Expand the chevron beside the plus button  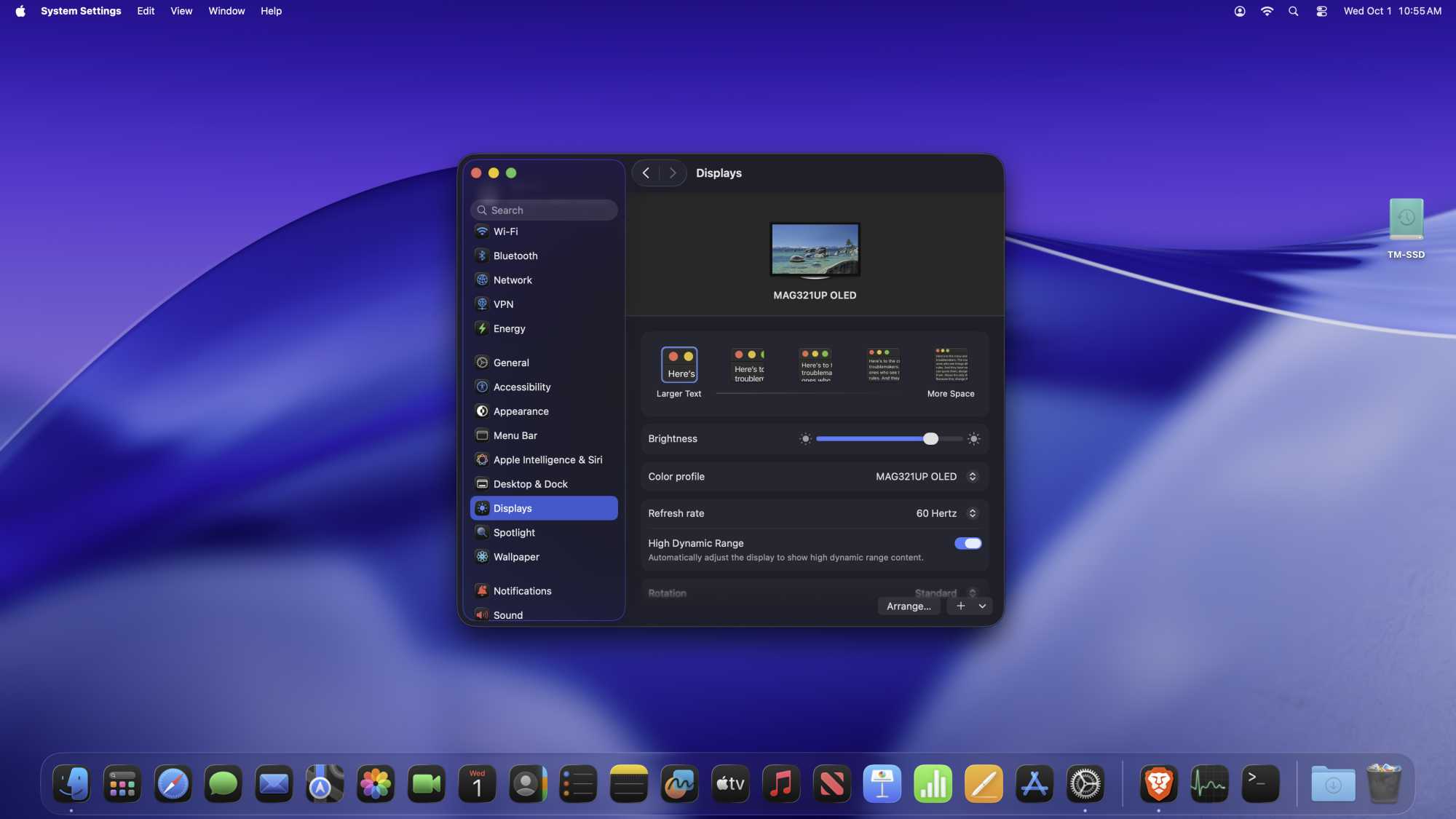point(982,606)
